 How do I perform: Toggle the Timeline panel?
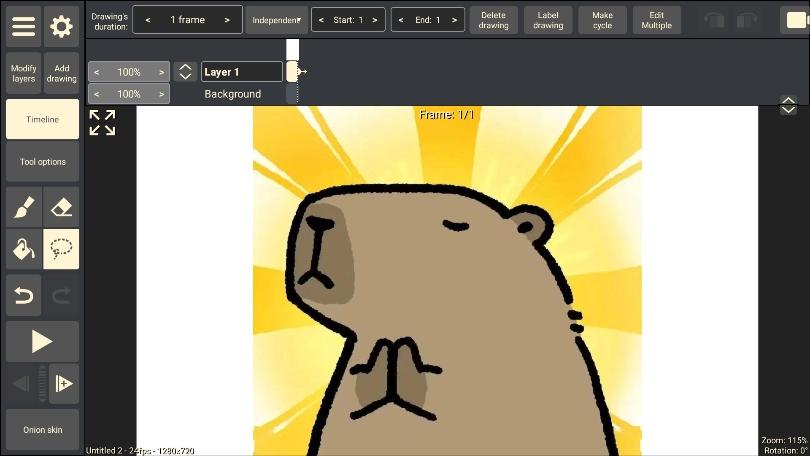pyautogui.click(x=42, y=119)
